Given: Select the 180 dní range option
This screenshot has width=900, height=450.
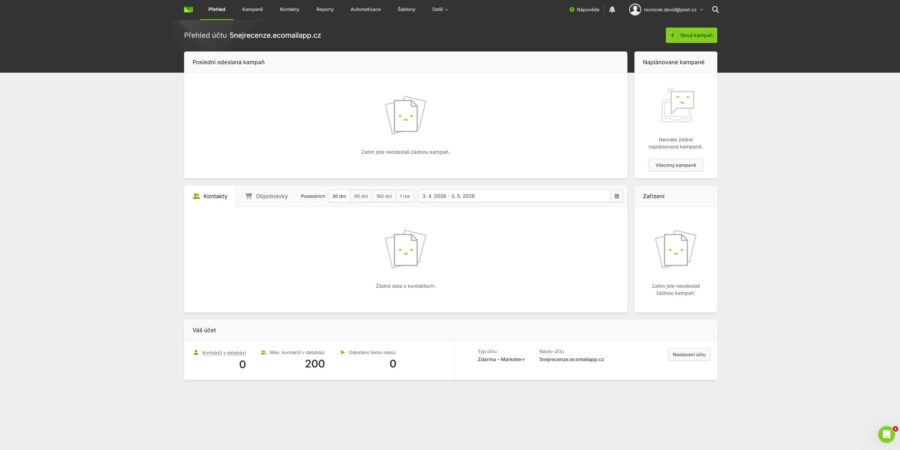Looking at the screenshot, I should [x=384, y=196].
